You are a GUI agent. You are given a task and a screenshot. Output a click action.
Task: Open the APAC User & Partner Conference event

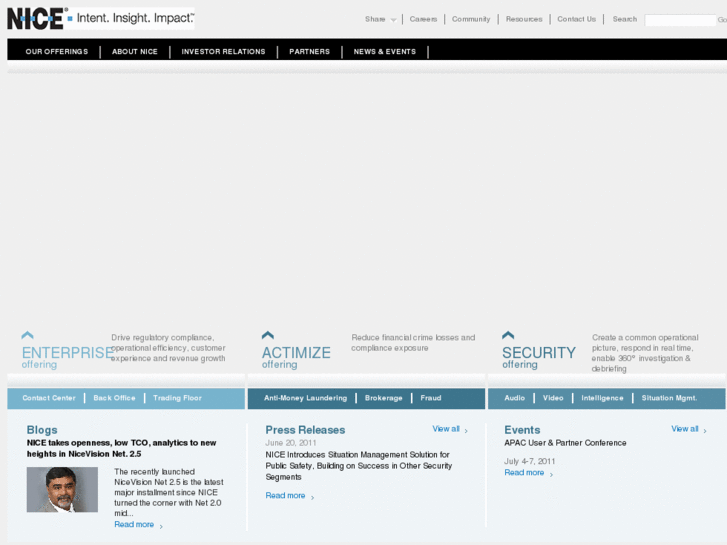pos(565,443)
